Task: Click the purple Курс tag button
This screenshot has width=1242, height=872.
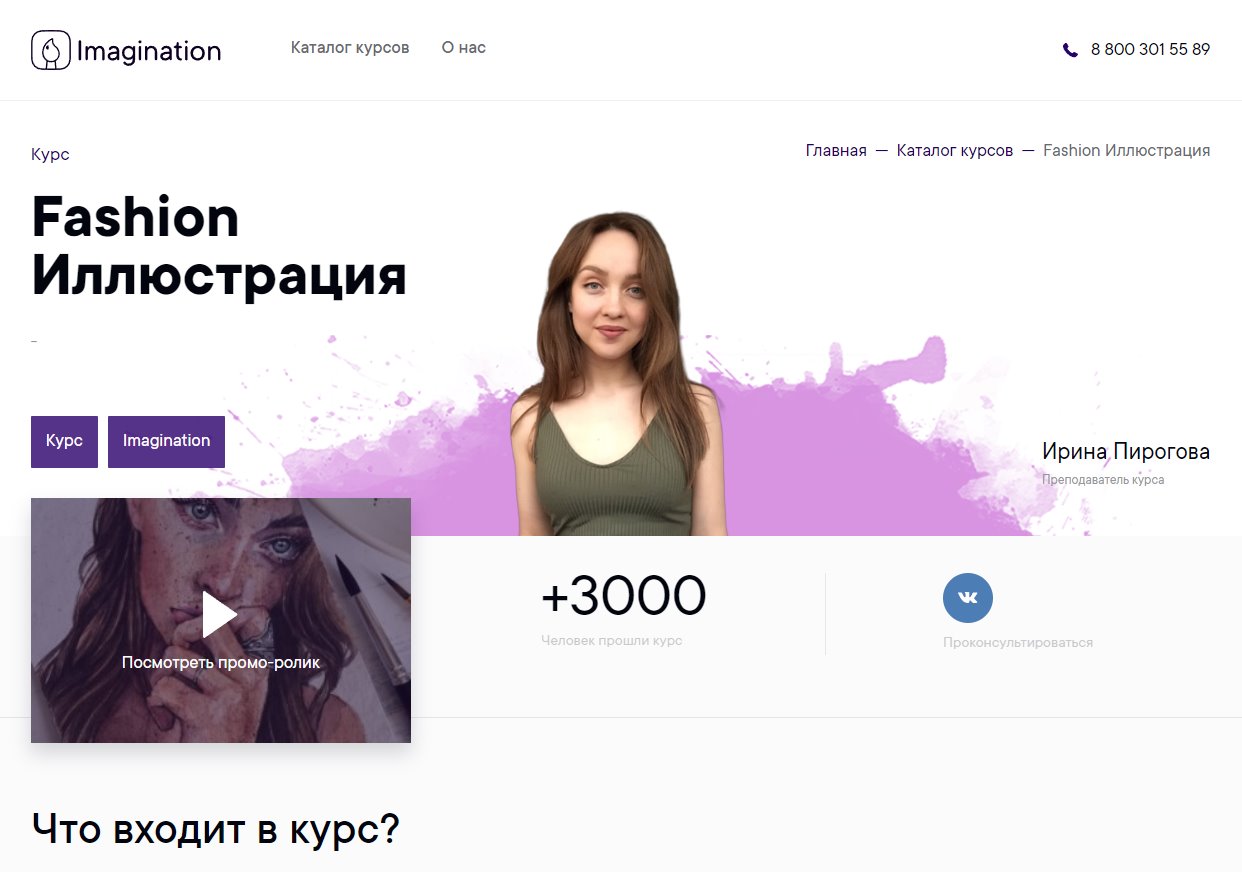Action: [64, 442]
